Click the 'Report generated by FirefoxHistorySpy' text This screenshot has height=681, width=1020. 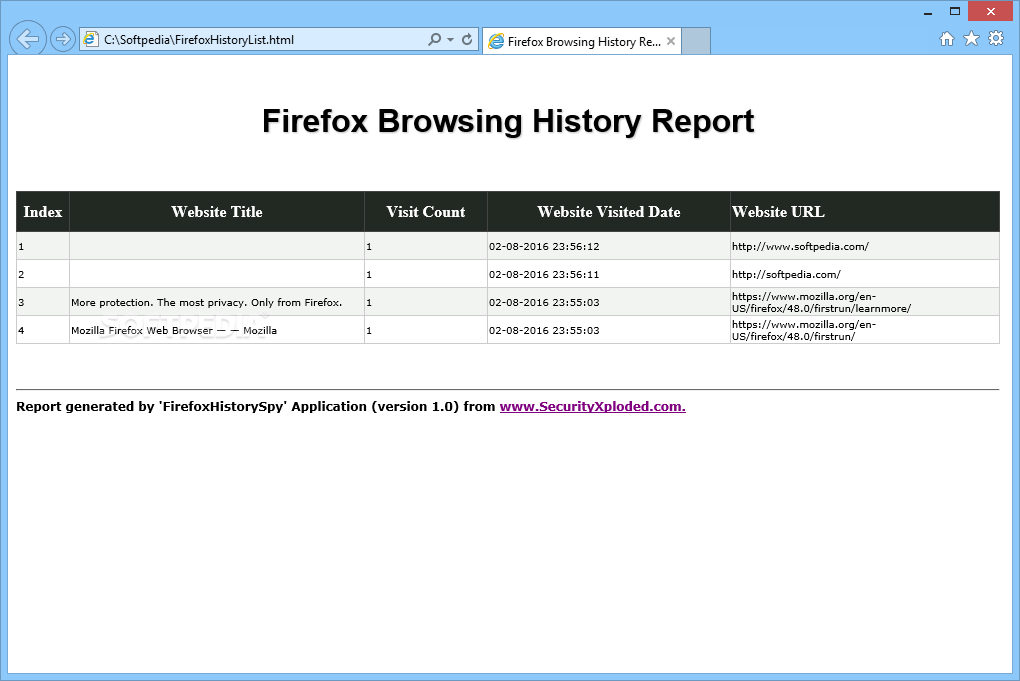256,407
